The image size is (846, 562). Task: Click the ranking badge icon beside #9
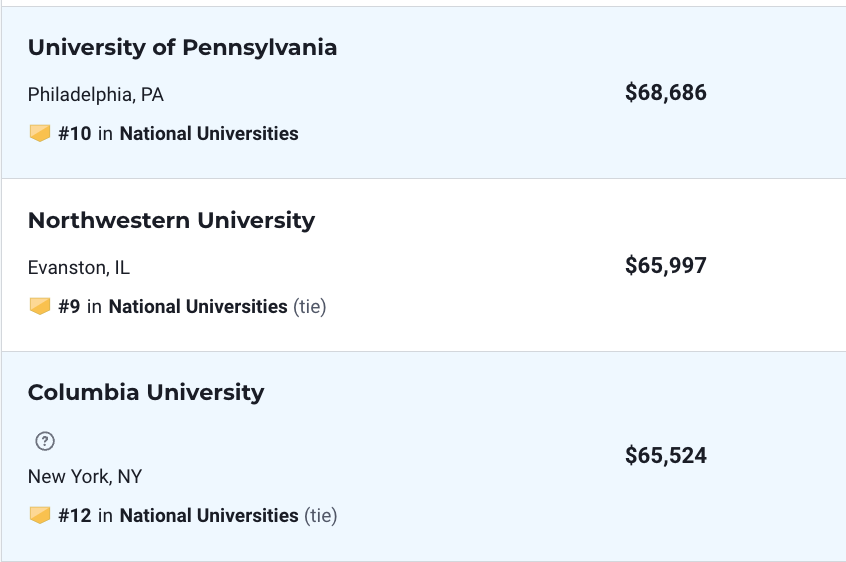[x=40, y=306]
